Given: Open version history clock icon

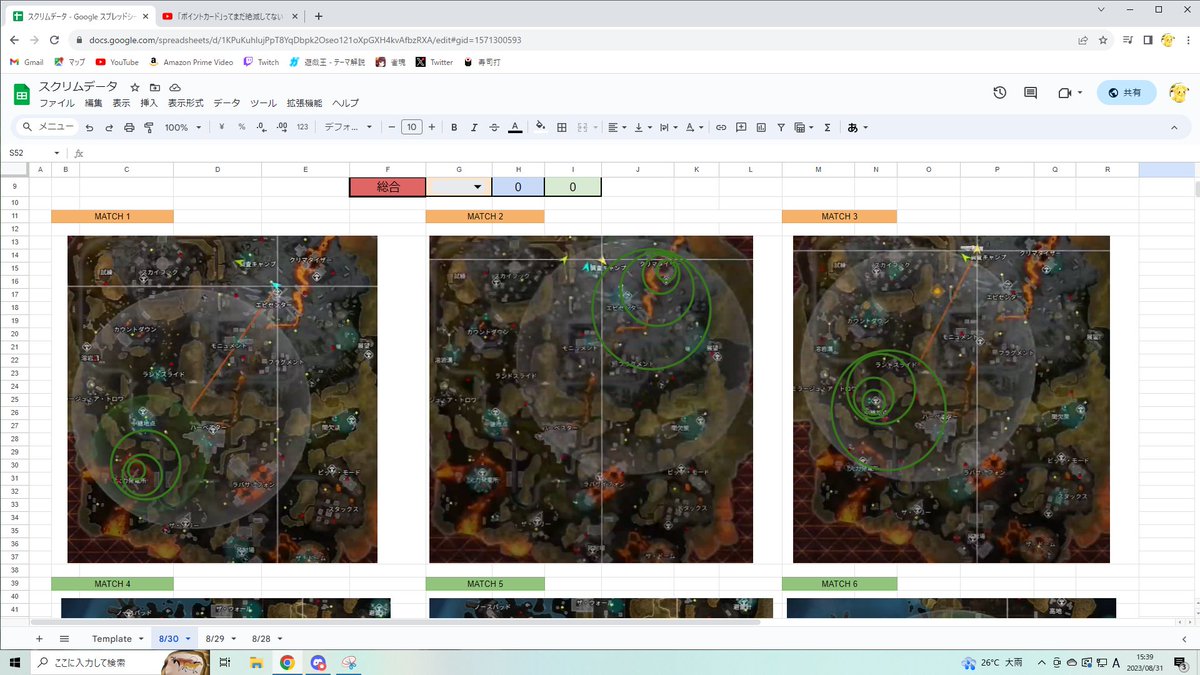Looking at the screenshot, I should tap(999, 93).
